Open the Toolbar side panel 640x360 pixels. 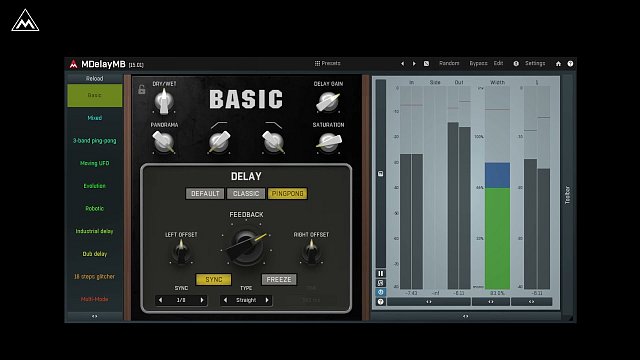pos(567,195)
